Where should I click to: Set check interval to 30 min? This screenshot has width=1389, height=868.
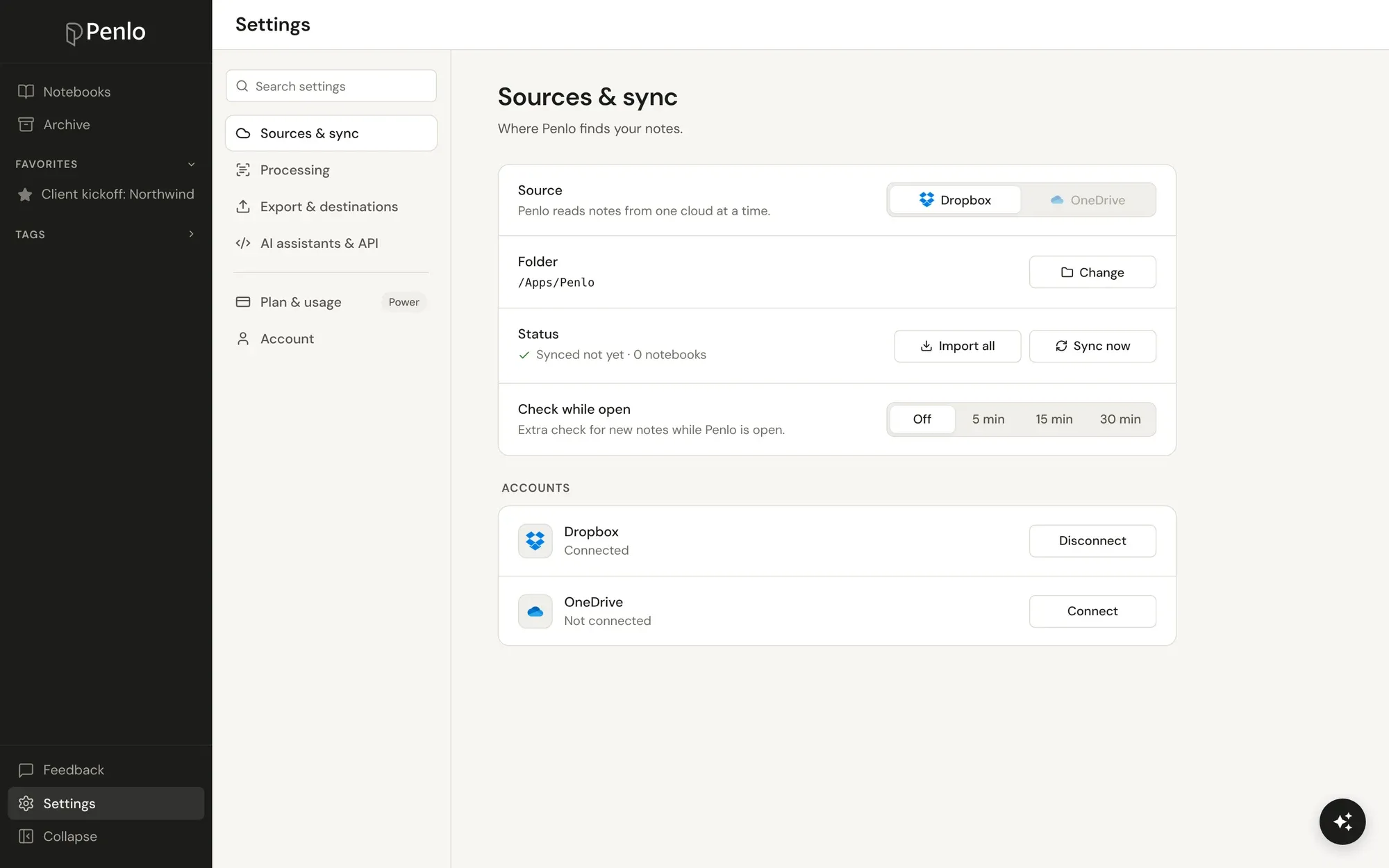click(1120, 419)
